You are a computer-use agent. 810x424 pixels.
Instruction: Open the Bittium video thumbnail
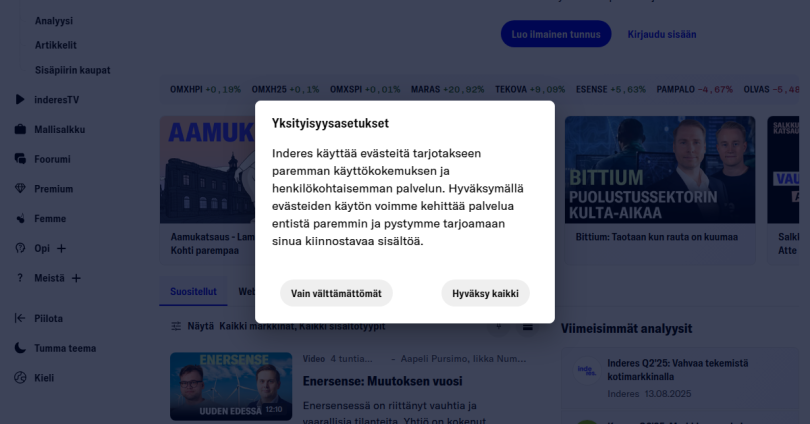pyautogui.click(x=660, y=170)
